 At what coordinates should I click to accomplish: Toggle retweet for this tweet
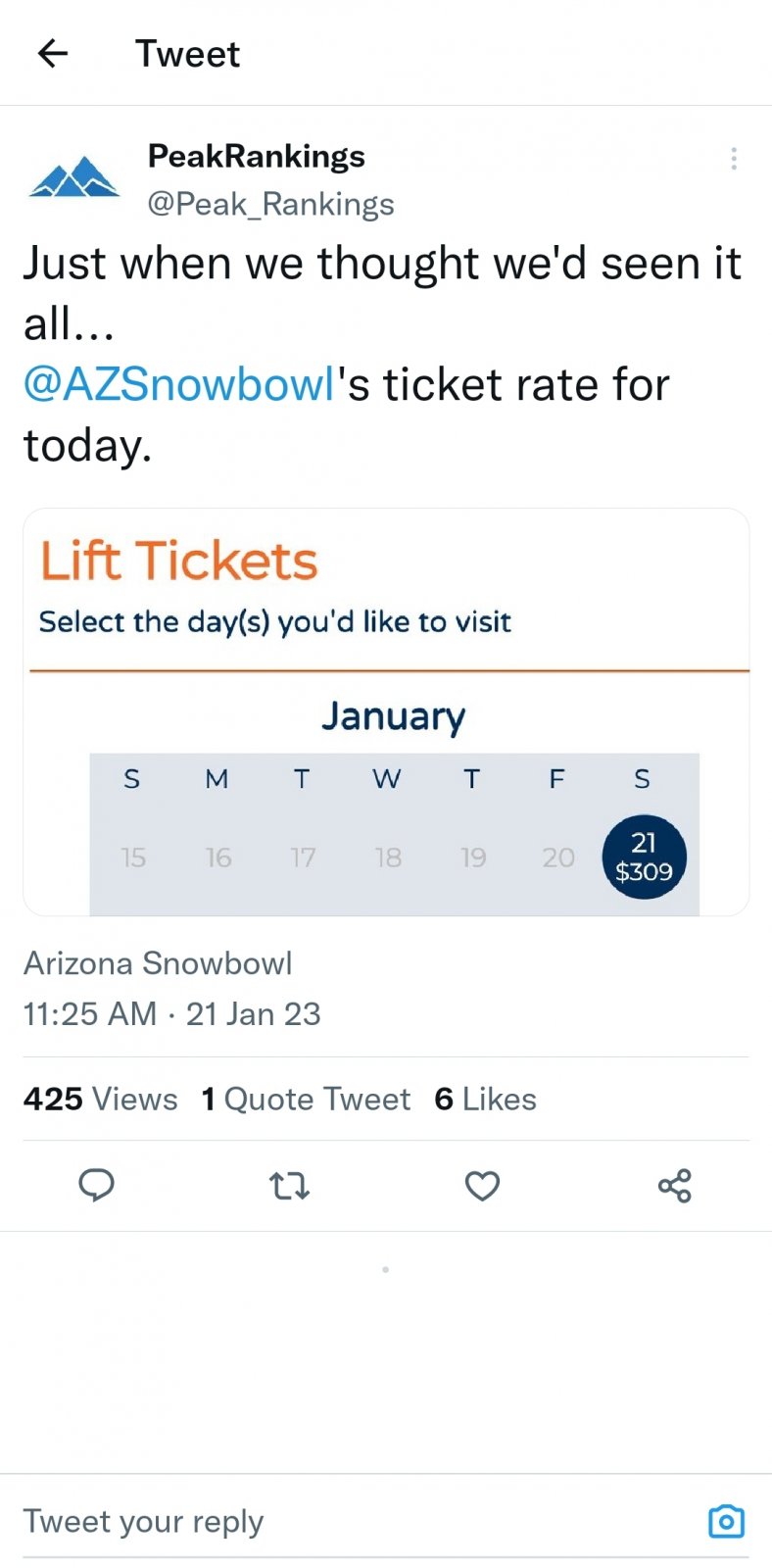pos(289,1186)
